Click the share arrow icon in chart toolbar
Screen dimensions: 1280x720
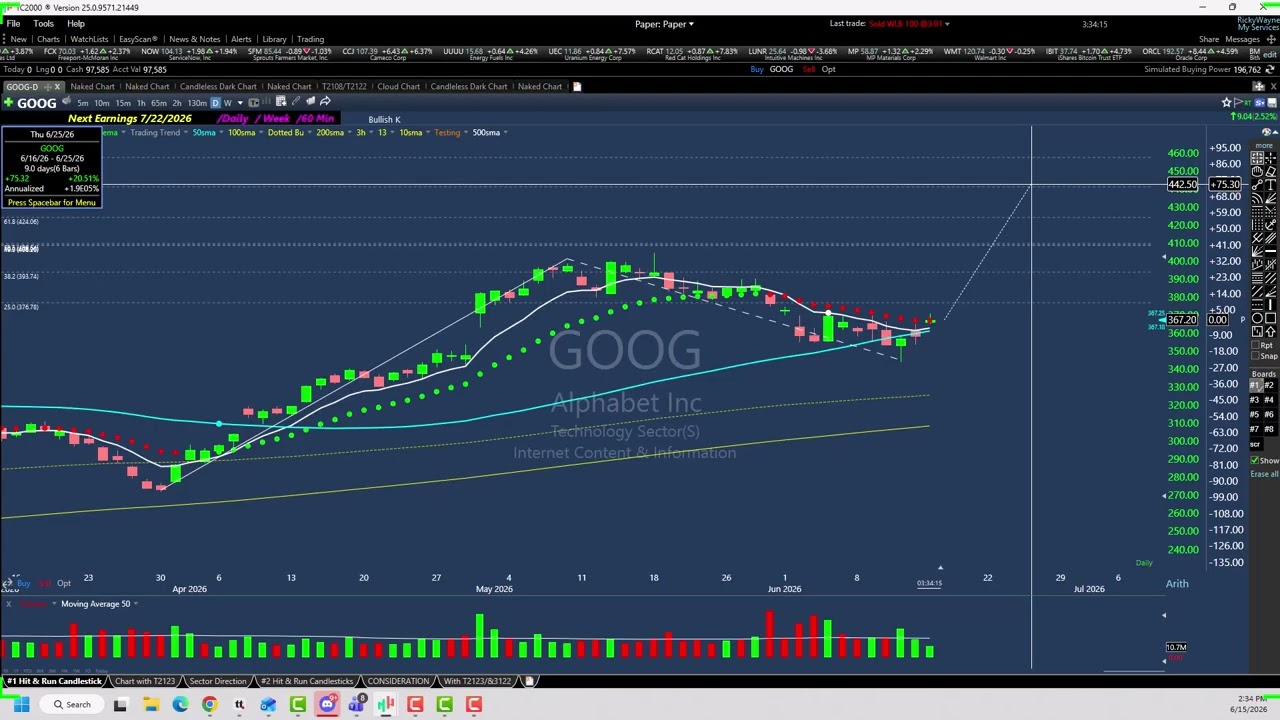tap(325, 101)
